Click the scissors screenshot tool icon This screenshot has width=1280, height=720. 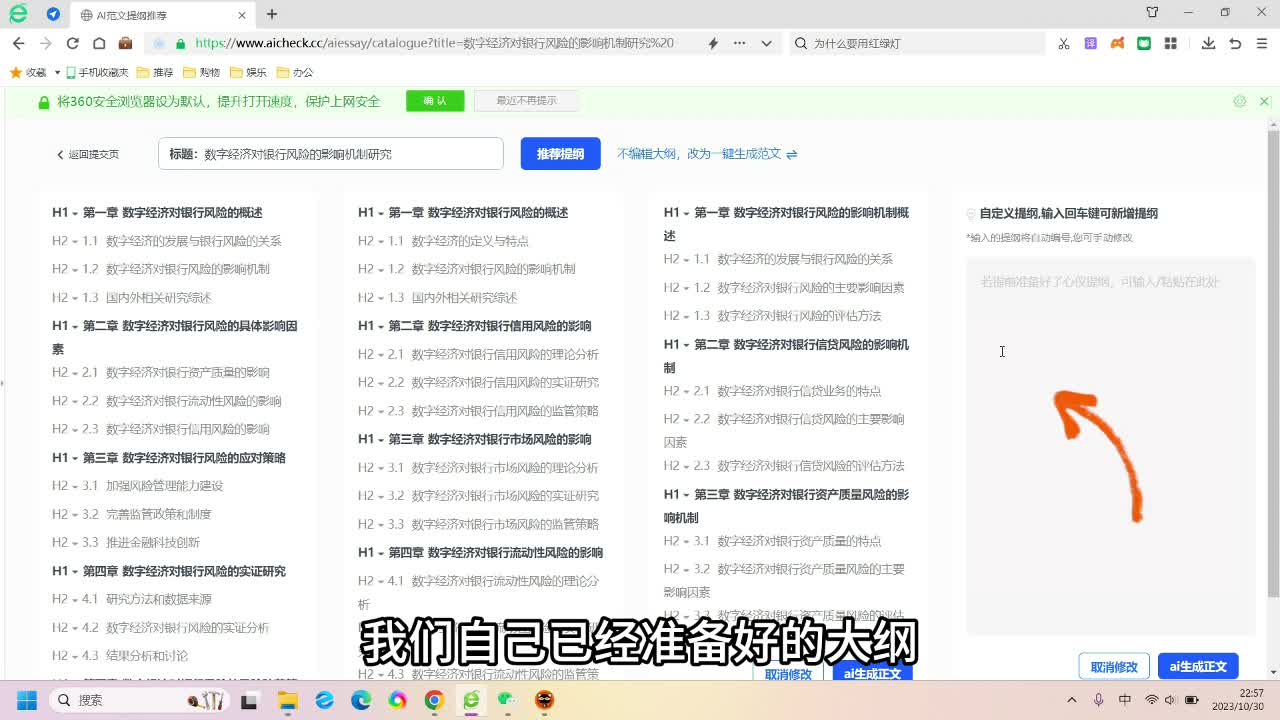pyautogui.click(x=1064, y=43)
